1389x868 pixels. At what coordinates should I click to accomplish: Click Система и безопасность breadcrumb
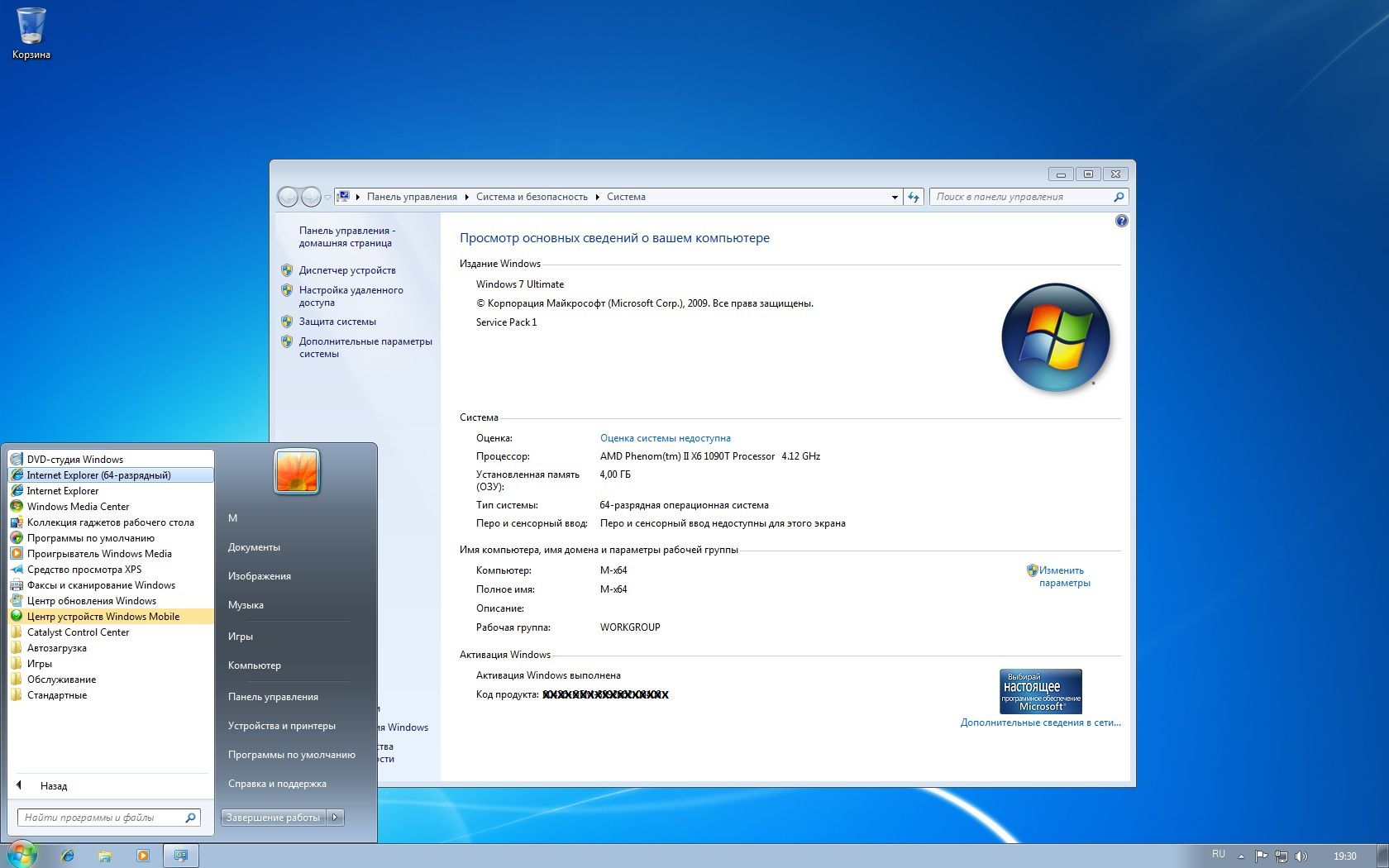click(532, 197)
